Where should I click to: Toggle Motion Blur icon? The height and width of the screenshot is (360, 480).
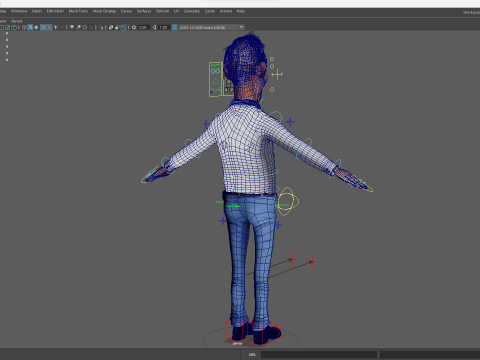coord(79,27)
